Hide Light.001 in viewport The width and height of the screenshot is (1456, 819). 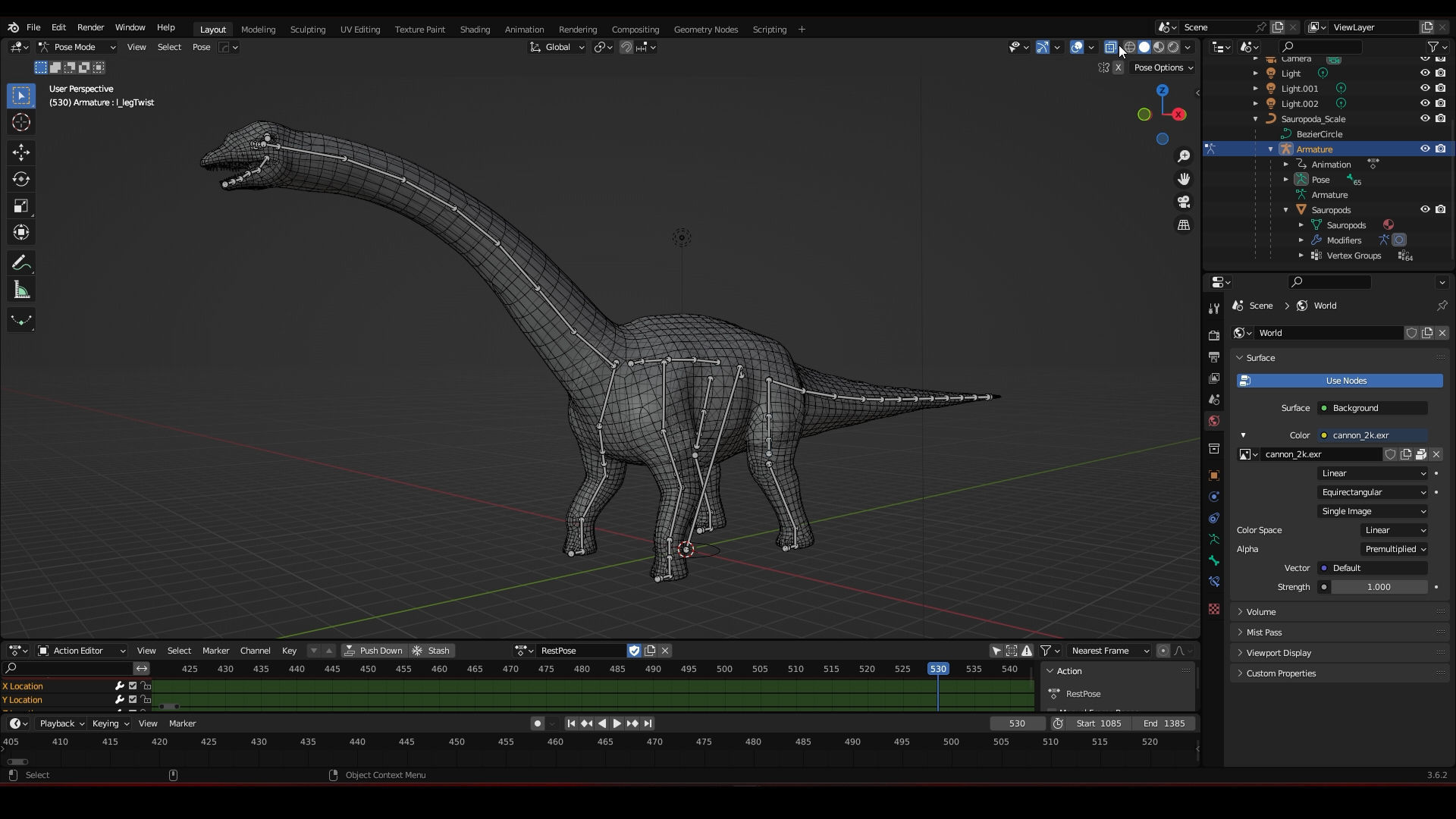click(1425, 89)
